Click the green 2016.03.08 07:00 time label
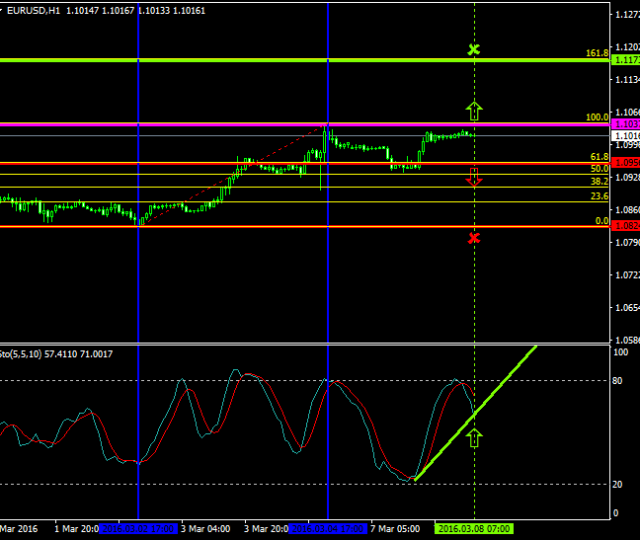640x540 pixels. [x=474, y=527]
